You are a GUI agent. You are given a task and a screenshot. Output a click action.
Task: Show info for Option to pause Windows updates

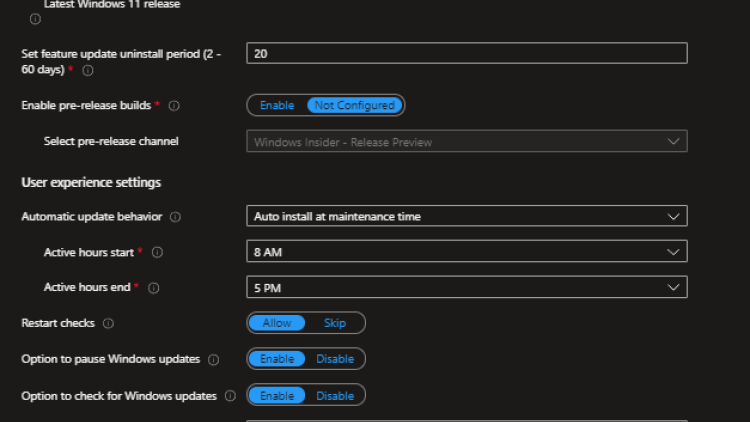click(212, 360)
